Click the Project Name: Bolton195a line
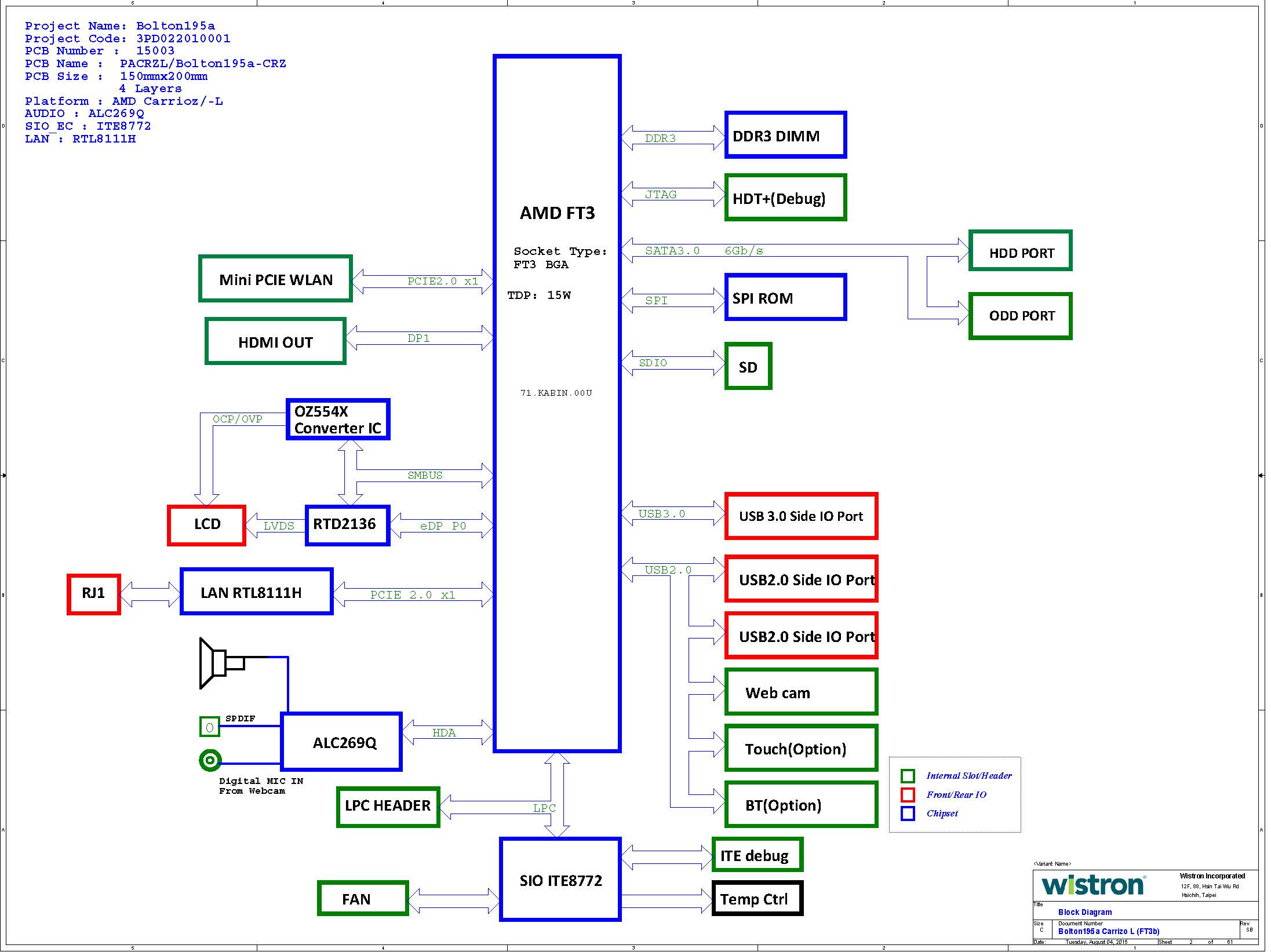This screenshot has height=952, width=1271. 120,26
